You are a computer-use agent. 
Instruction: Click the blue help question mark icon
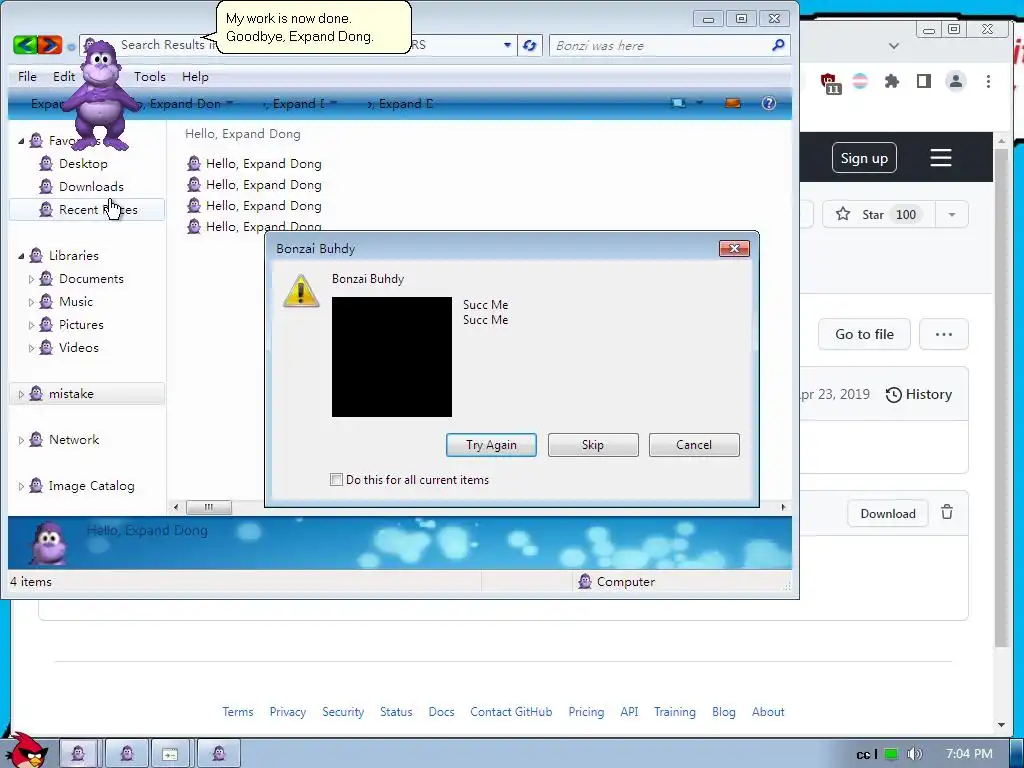coord(769,103)
